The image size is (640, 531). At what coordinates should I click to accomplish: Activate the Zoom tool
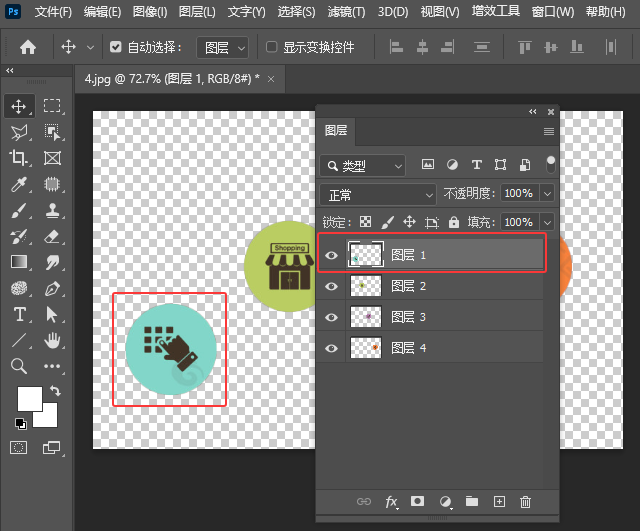[19, 366]
